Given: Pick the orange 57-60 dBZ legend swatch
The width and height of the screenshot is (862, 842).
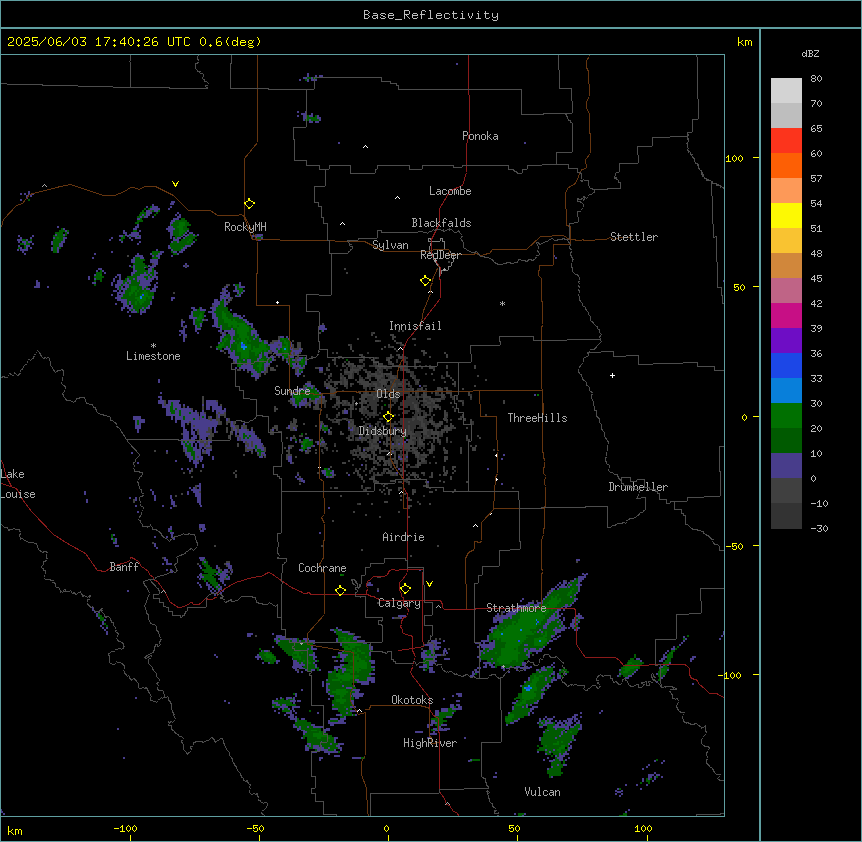Looking at the screenshot, I should click(786, 165).
